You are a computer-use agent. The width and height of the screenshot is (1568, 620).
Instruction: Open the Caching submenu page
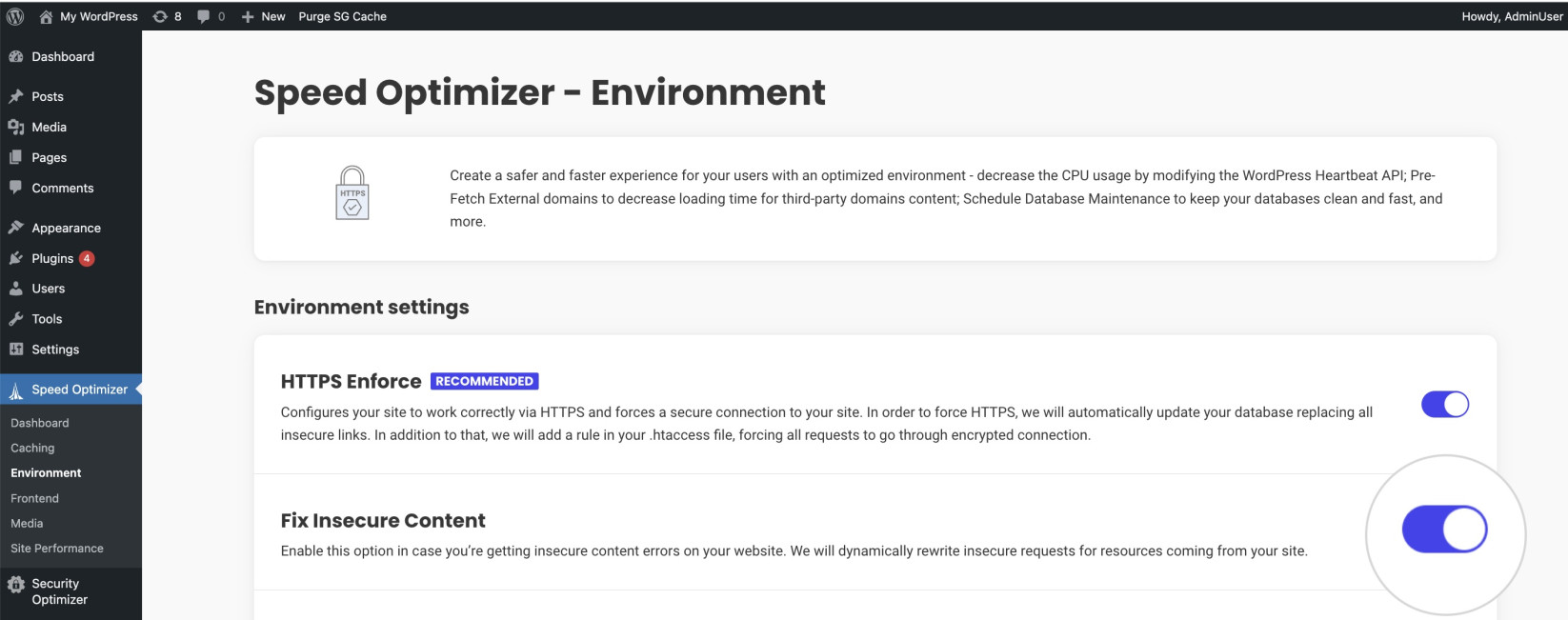click(x=32, y=448)
